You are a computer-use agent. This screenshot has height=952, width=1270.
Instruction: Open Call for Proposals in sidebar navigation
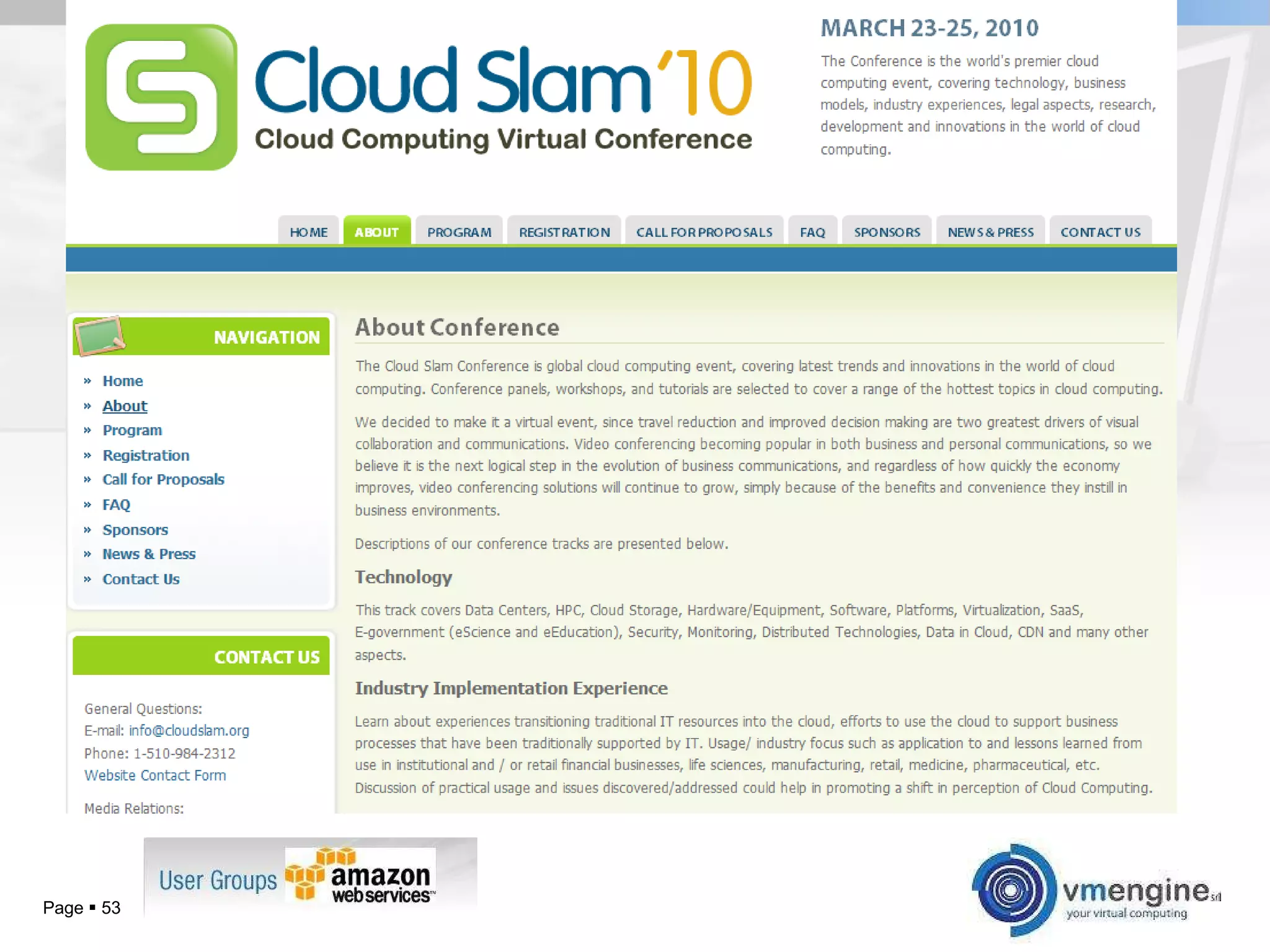[163, 480]
